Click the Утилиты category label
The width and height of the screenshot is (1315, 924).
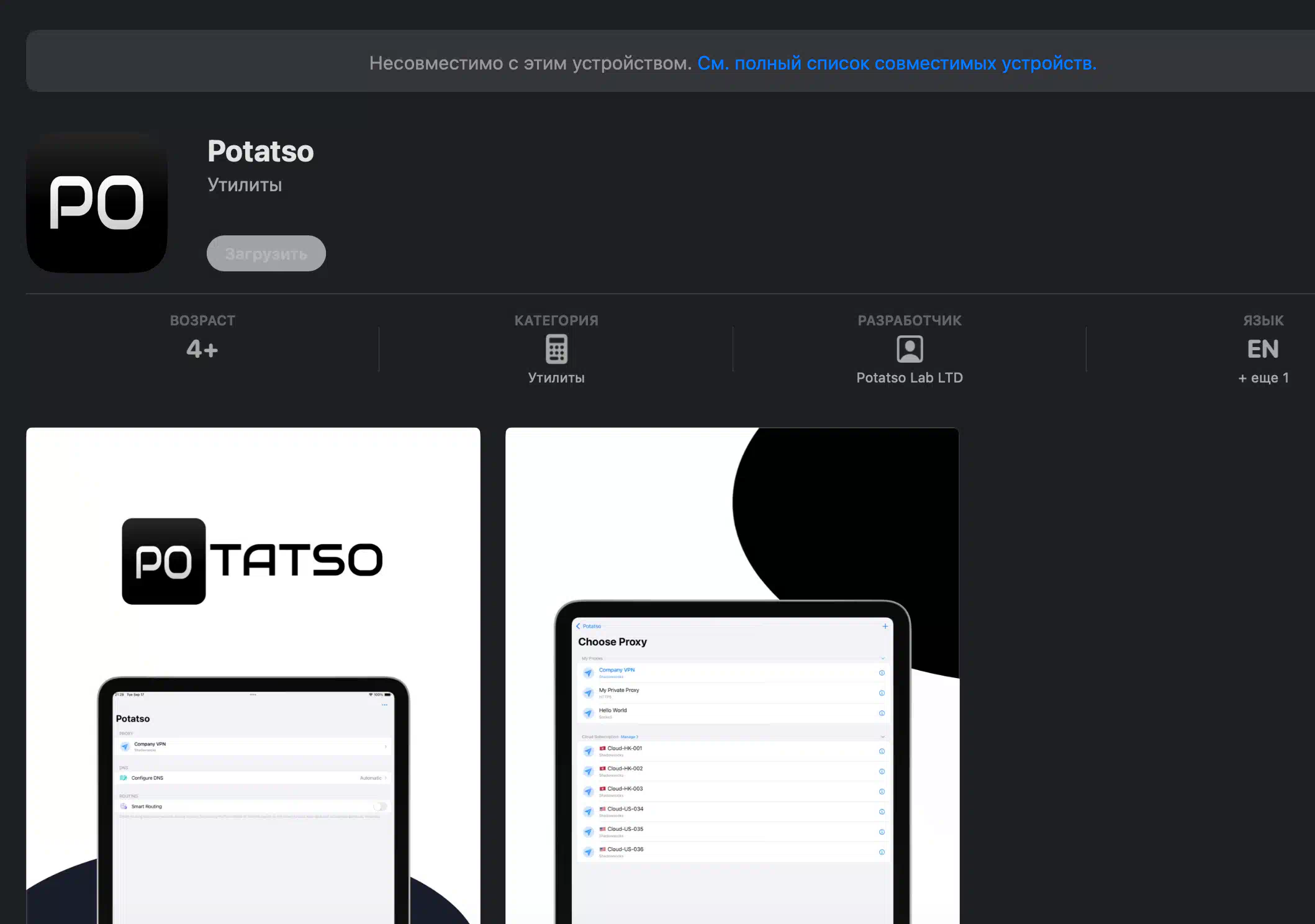tap(556, 378)
